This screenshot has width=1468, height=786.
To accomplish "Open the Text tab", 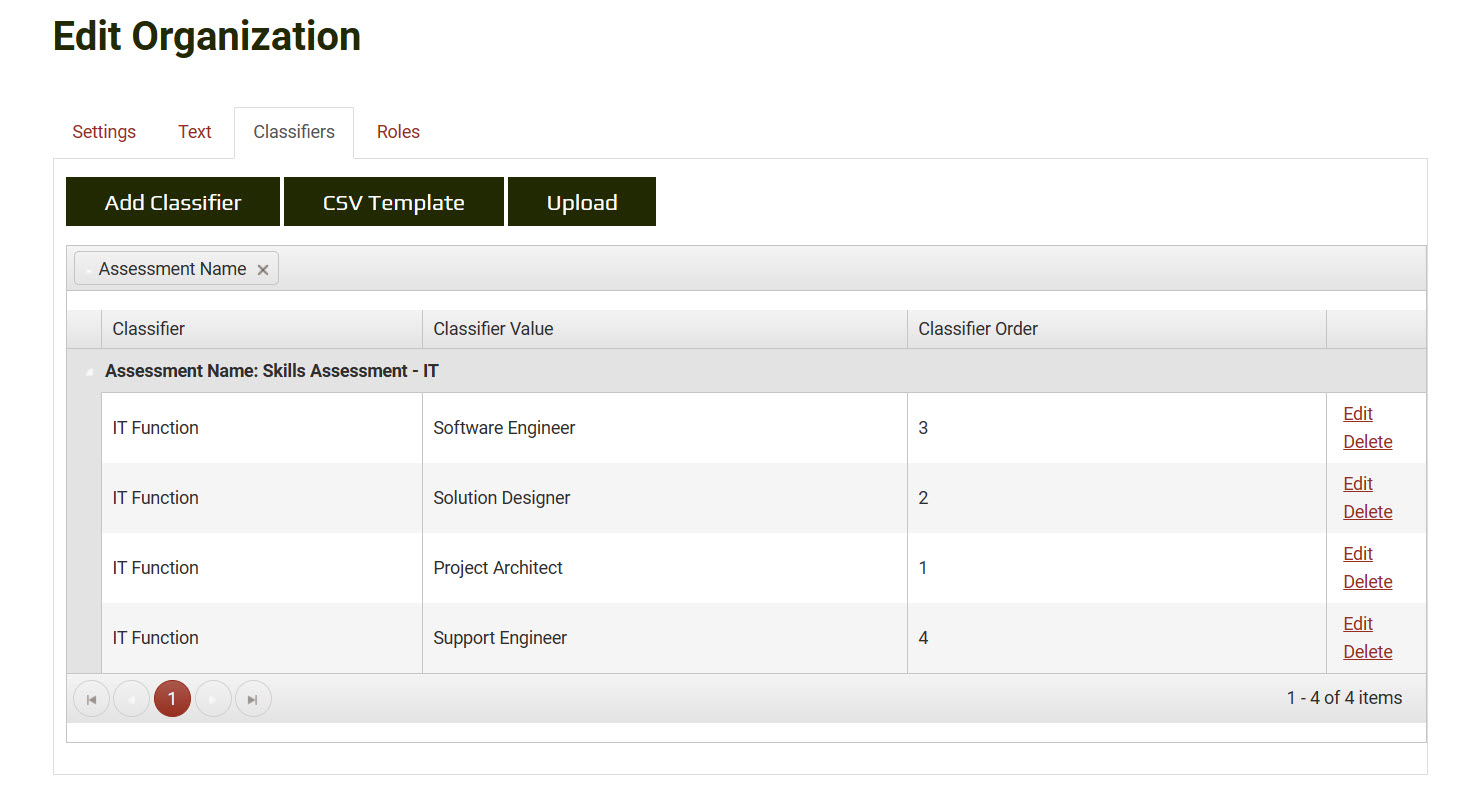I will pyautogui.click(x=195, y=132).
